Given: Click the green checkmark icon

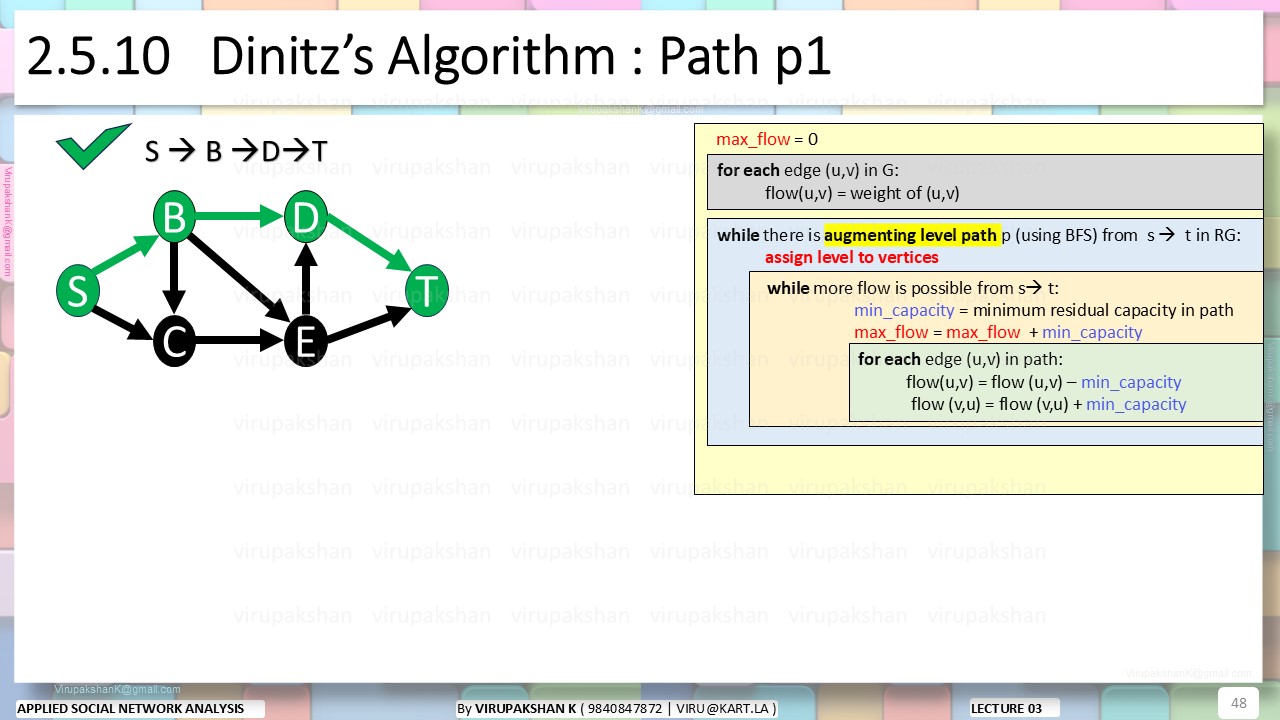Looking at the screenshot, I should pyautogui.click(x=94, y=146).
